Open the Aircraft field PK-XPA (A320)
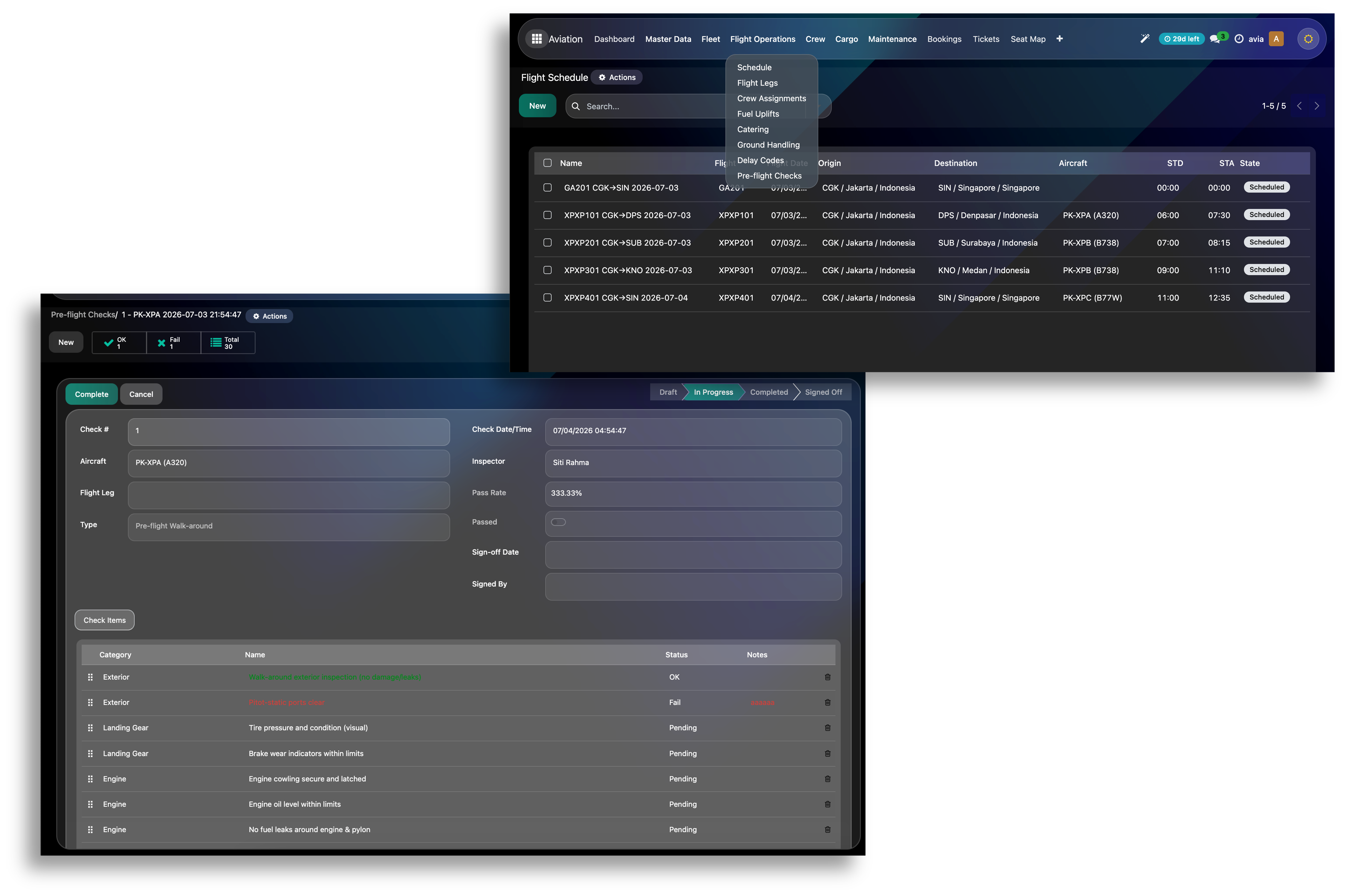This screenshot has height=896, width=1348. coord(289,463)
